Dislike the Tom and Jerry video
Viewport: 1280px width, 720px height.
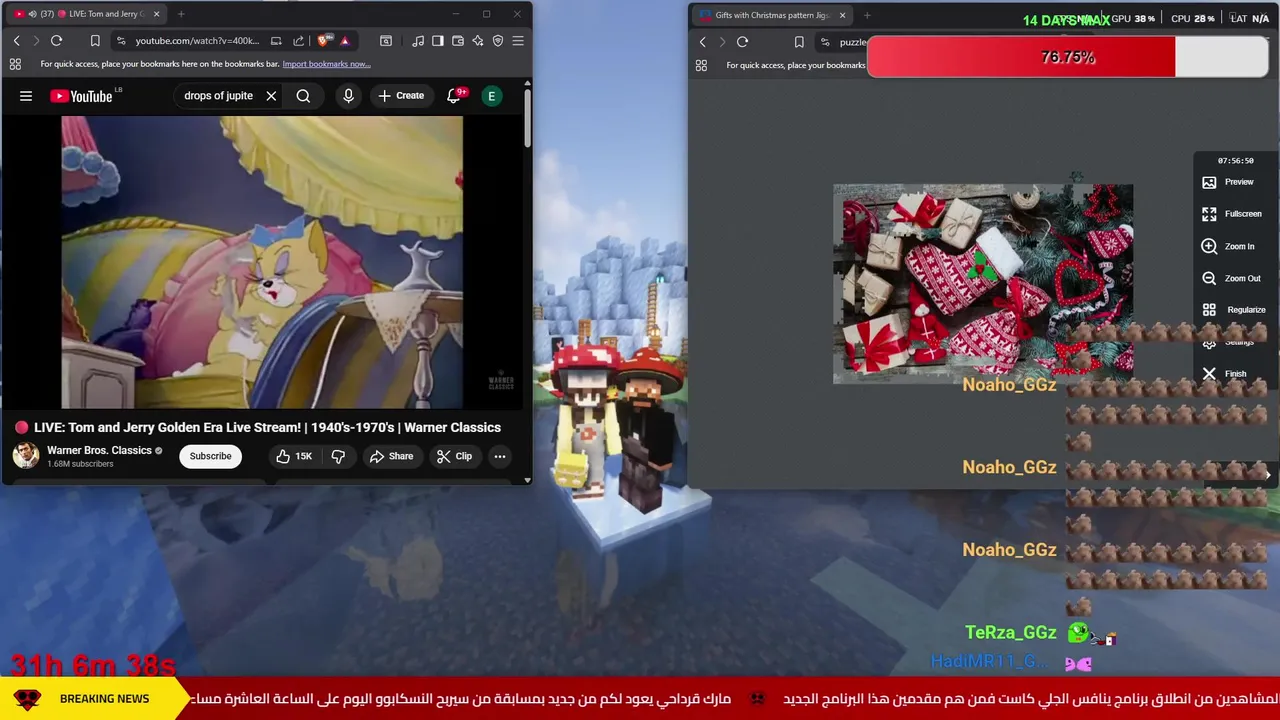(338, 456)
